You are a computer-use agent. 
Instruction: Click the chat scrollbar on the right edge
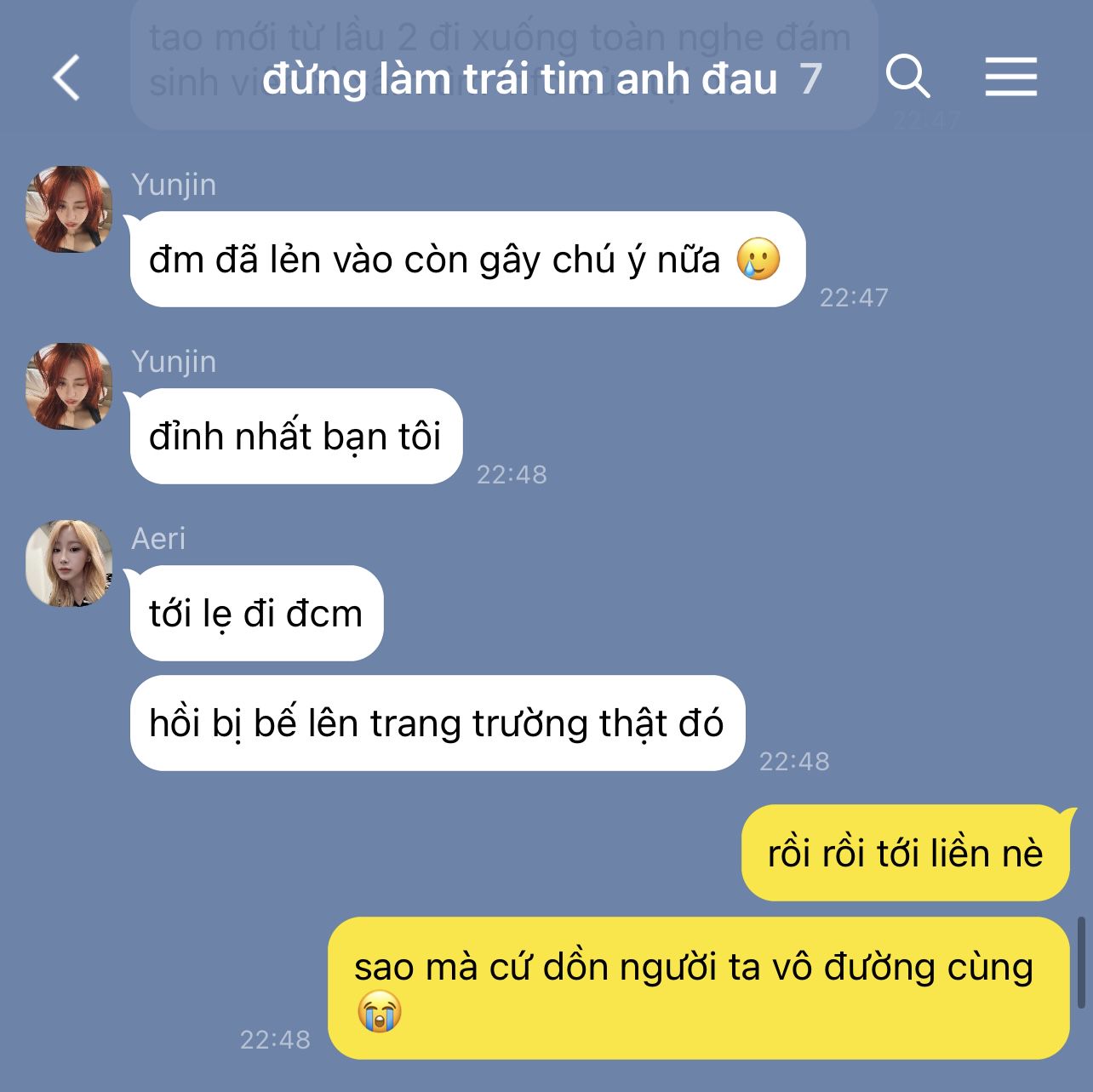[x=1081, y=962]
